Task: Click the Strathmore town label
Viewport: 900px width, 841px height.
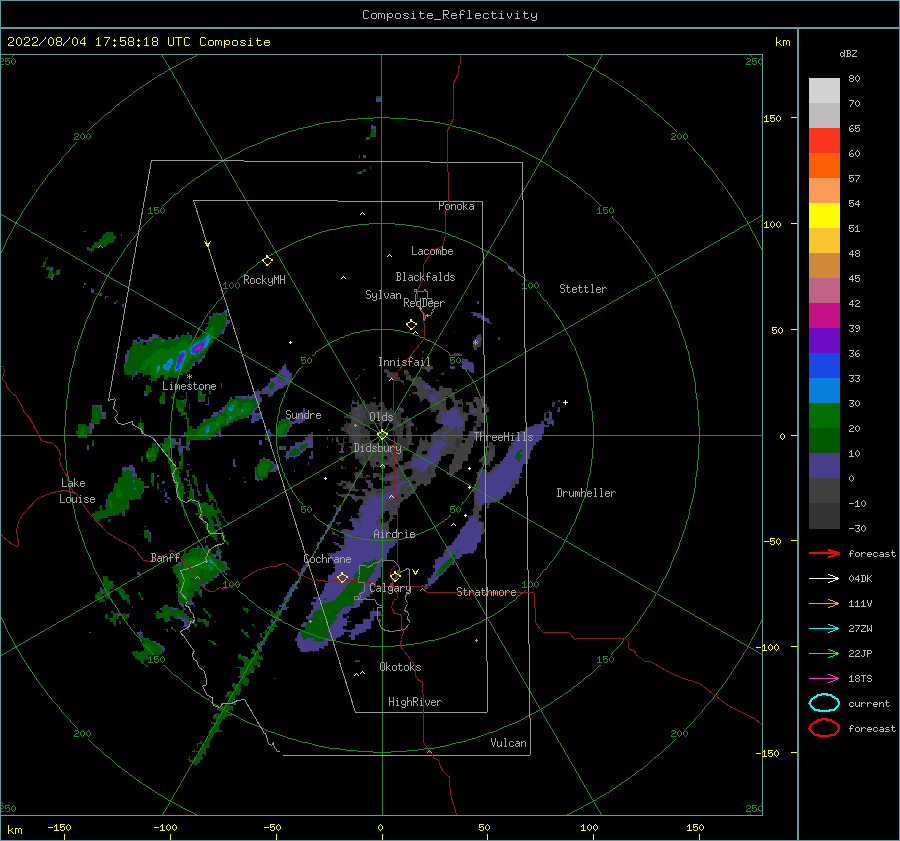Action: [486, 592]
